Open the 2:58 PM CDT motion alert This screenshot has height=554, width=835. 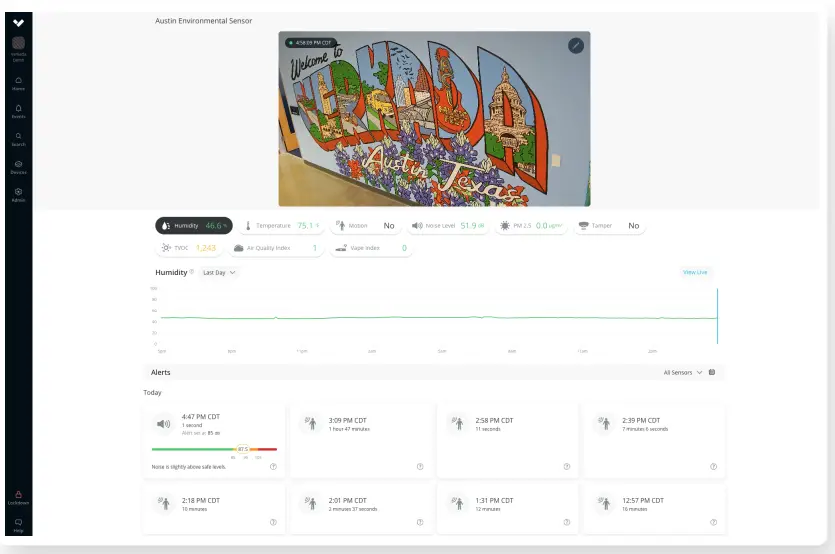click(507, 441)
